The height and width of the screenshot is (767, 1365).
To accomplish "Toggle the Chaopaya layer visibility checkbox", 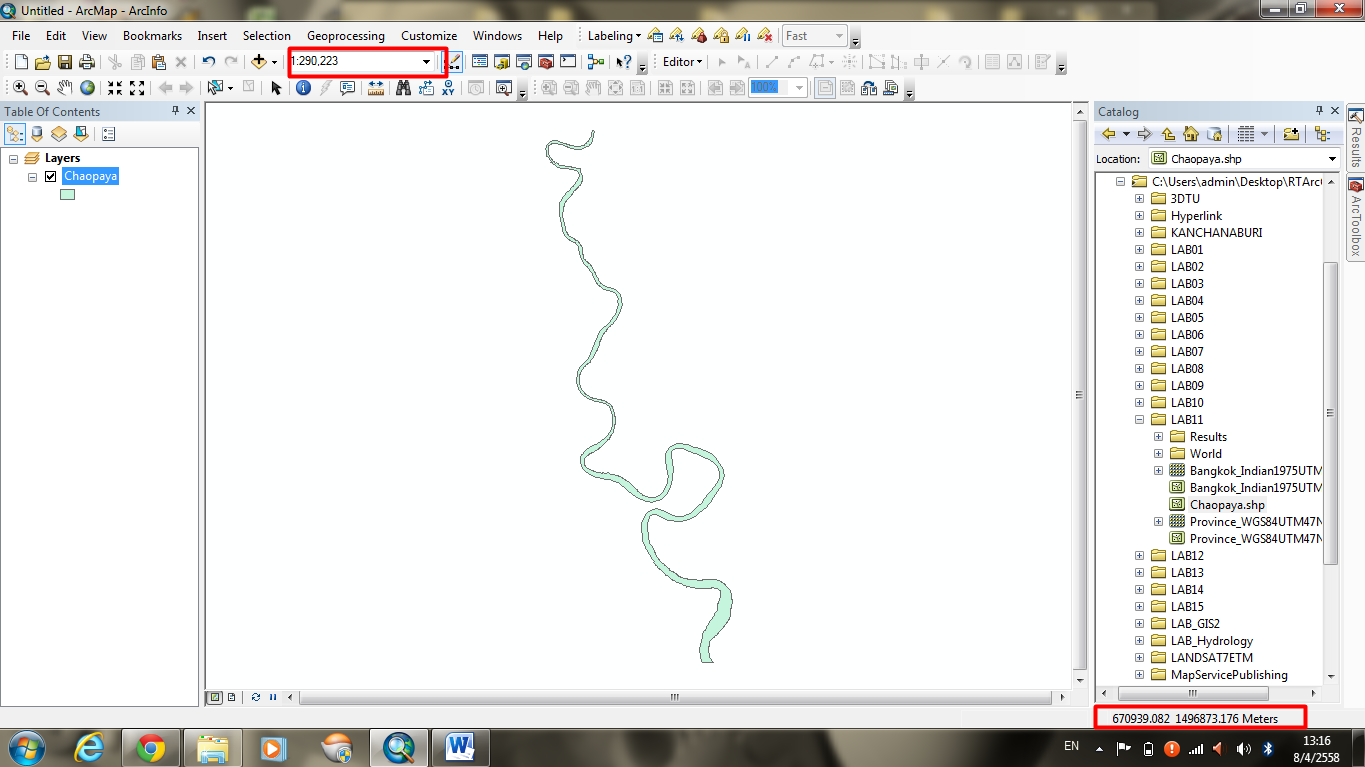I will [50, 176].
